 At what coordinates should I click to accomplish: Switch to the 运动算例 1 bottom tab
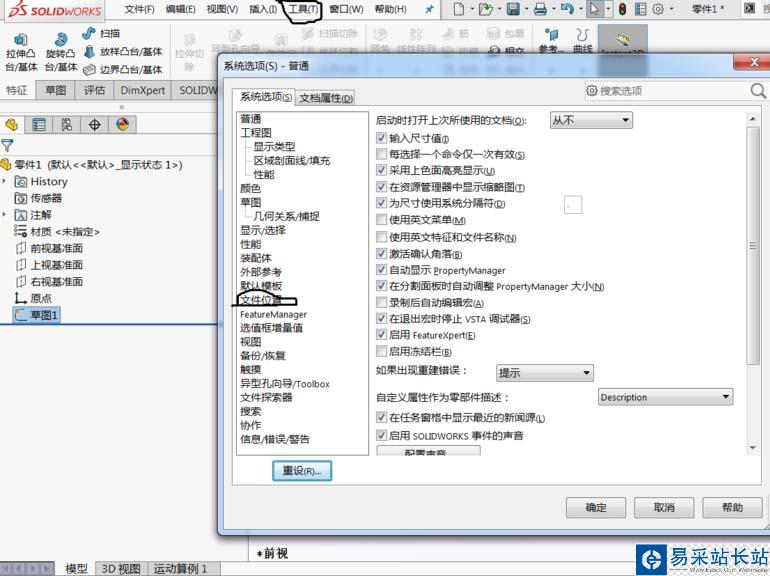point(180,569)
